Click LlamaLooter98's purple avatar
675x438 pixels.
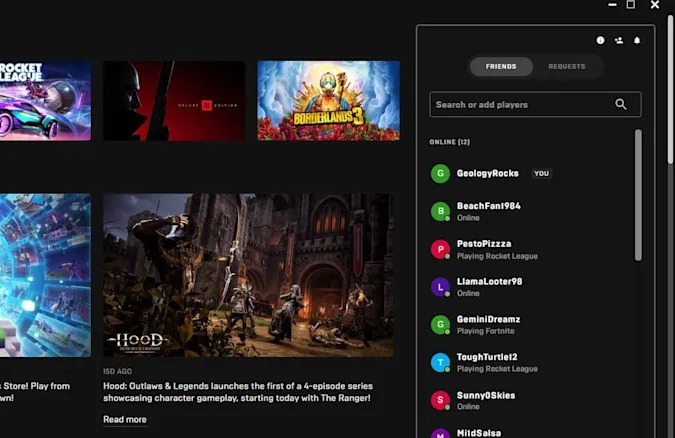[x=440, y=287]
